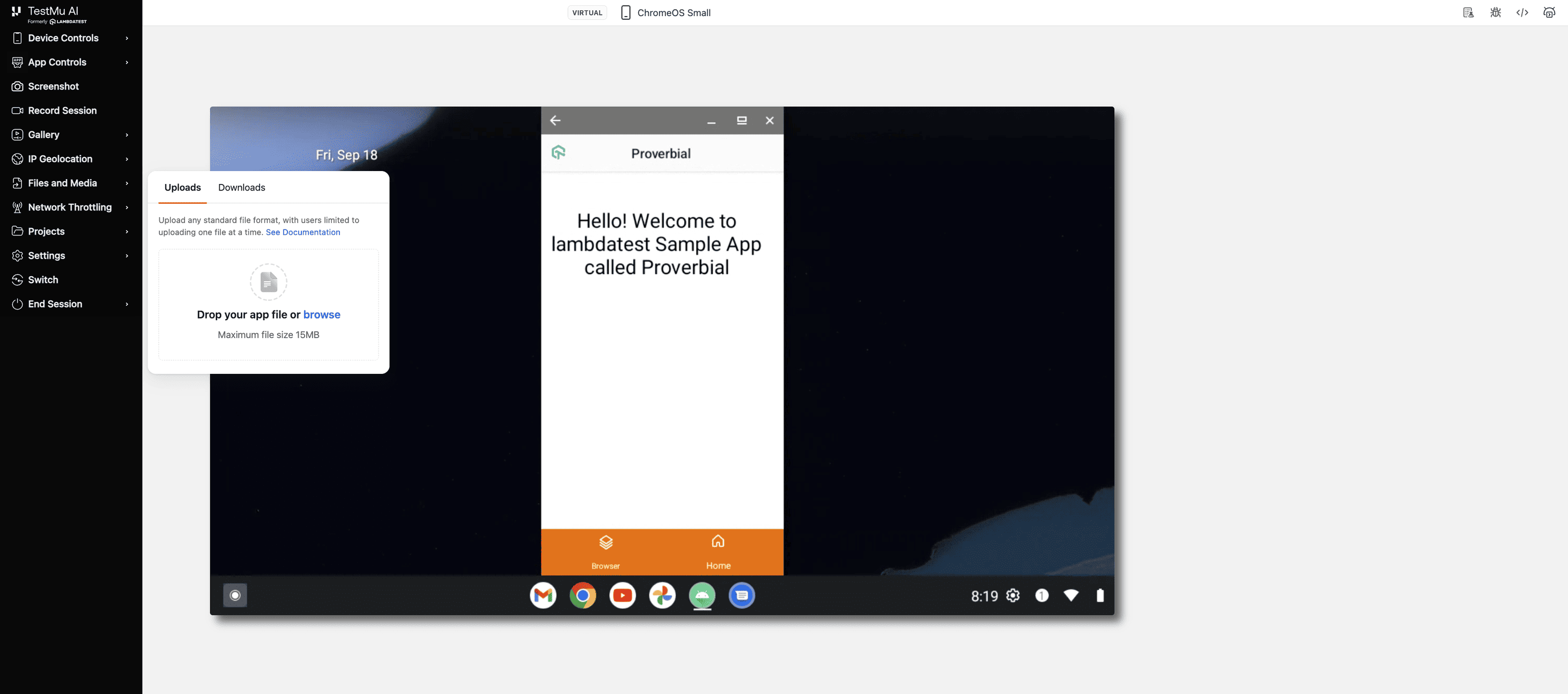Select the green Android app icon on shelf

(x=702, y=595)
